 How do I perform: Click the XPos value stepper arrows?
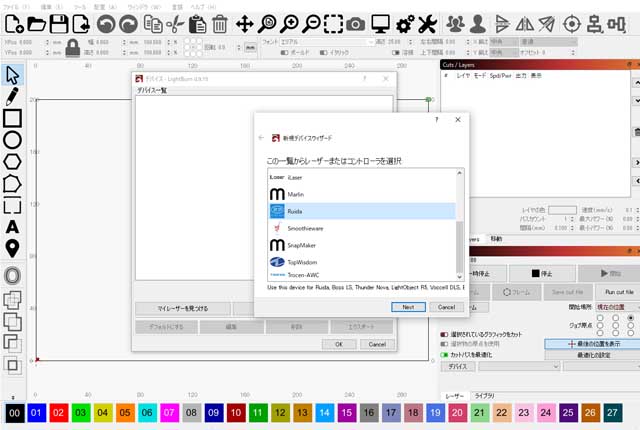coord(47,42)
